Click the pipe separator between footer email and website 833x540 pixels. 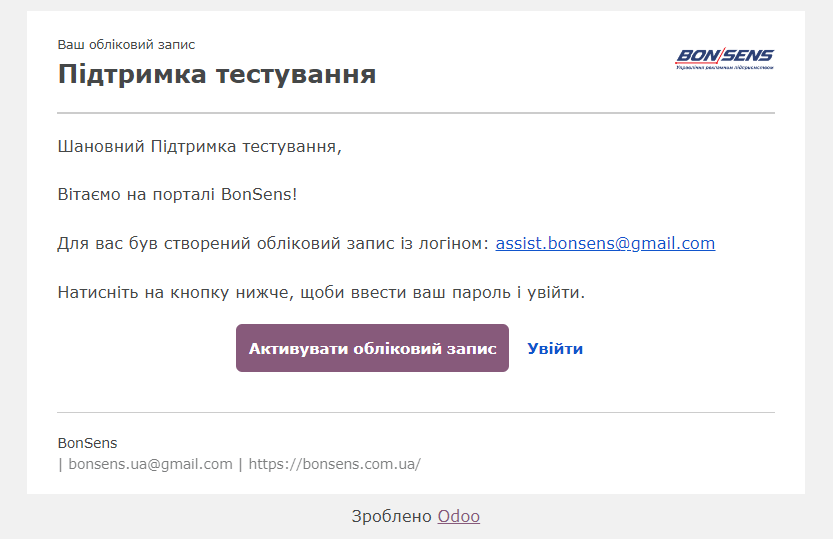point(240,464)
